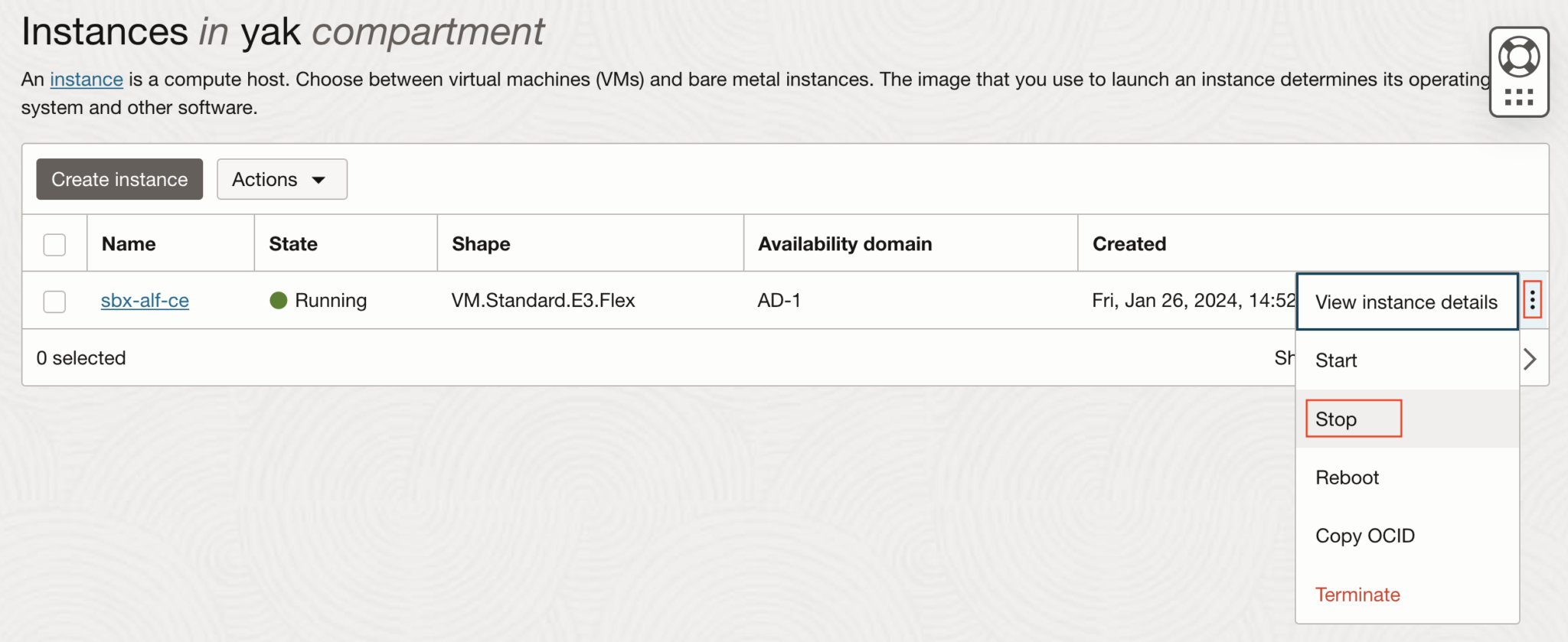Choose Start from the context menu
Image resolution: width=1568 pixels, height=642 pixels.
pyautogui.click(x=1336, y=360)
